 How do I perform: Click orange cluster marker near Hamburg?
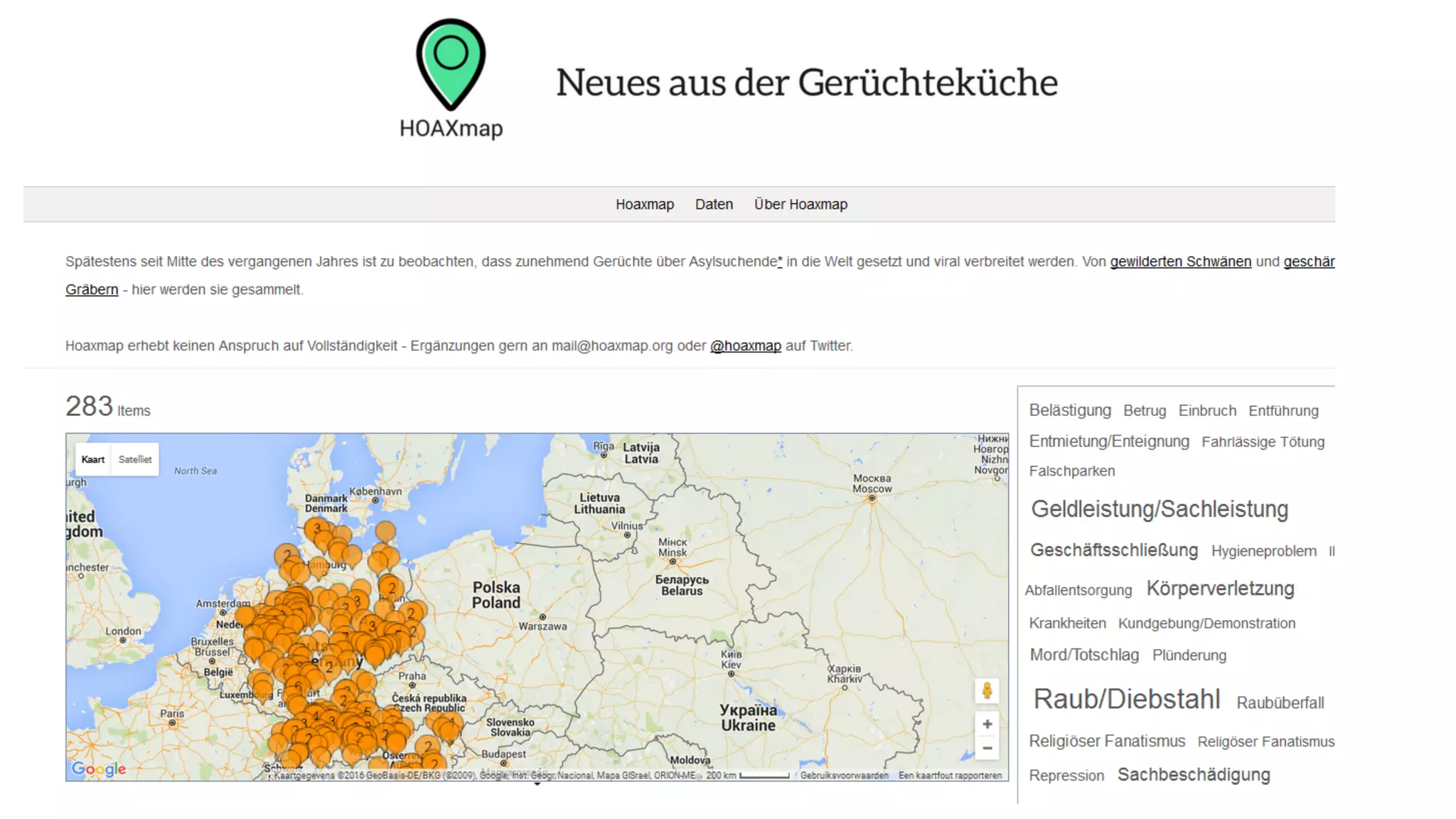pos(287,555)
